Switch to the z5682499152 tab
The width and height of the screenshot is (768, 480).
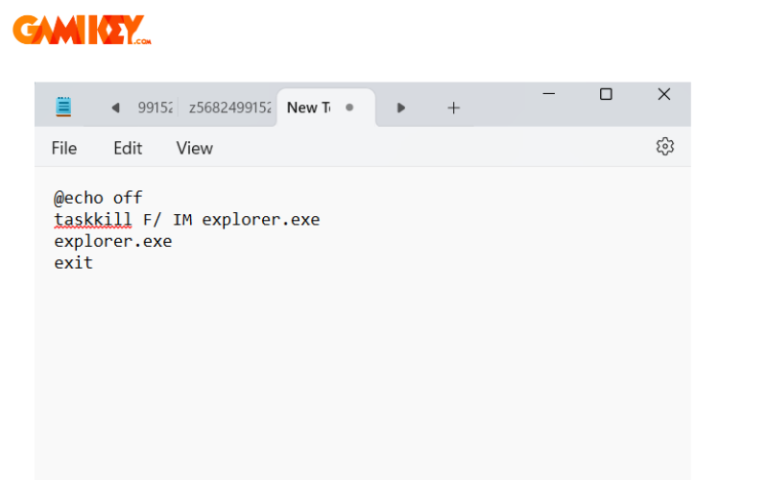coord(230,108)
